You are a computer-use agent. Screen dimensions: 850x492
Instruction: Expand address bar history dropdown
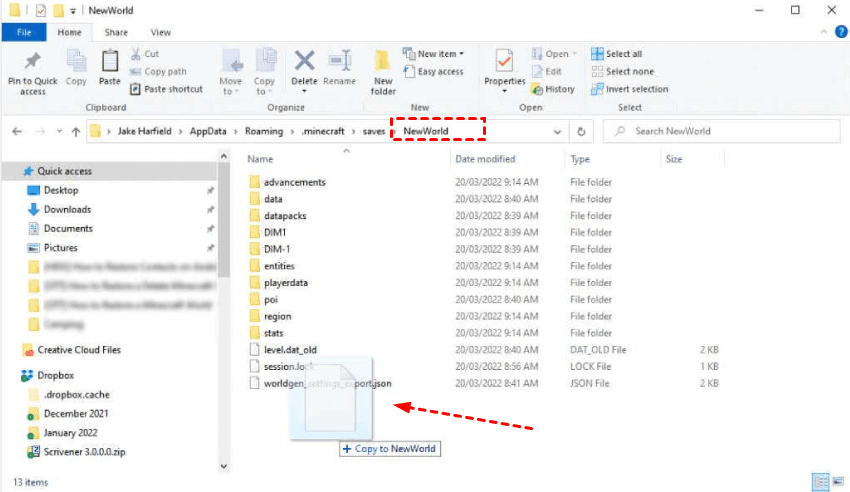(557, 132)
